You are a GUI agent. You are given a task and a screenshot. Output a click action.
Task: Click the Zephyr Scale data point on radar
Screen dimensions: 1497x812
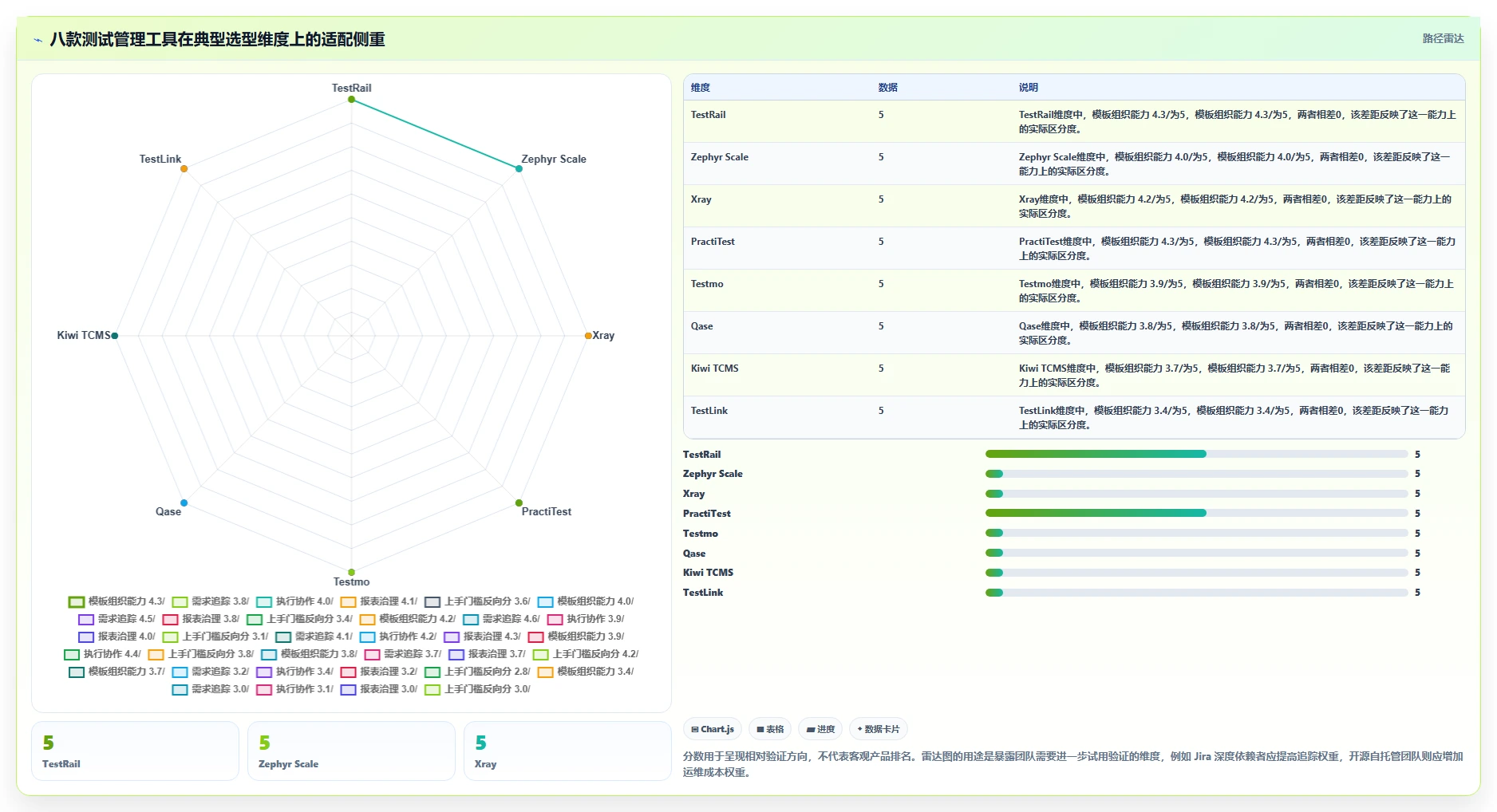(x=519, y=168)
